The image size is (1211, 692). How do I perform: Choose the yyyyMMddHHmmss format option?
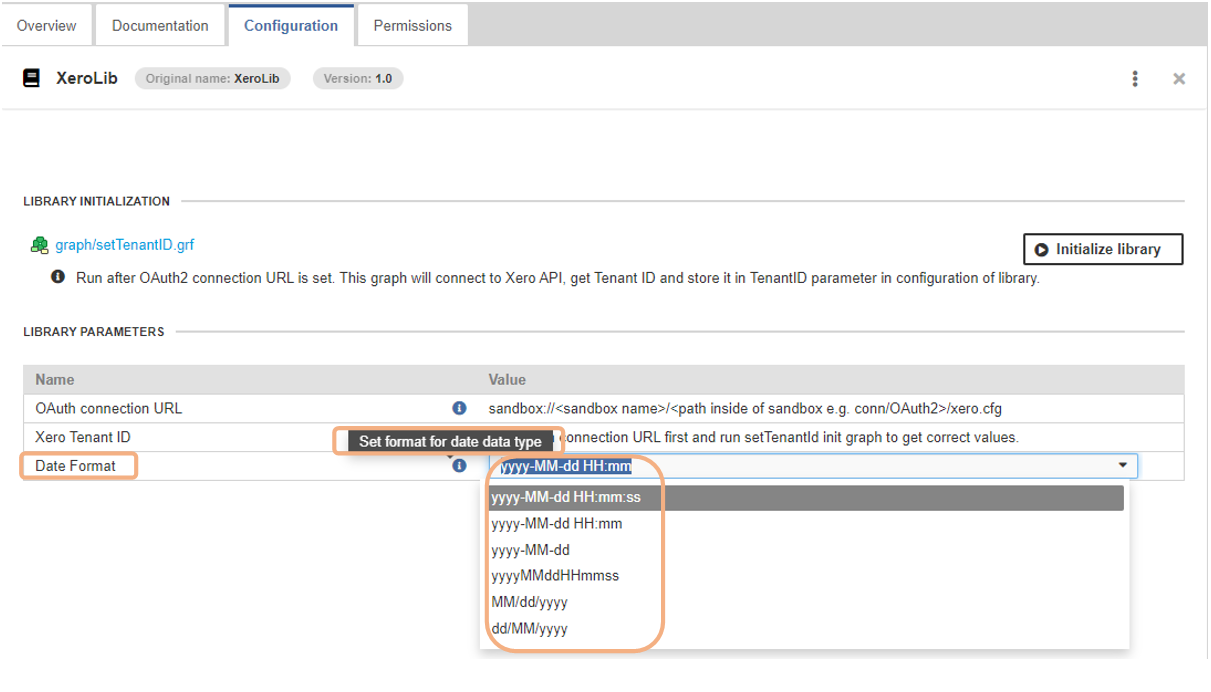(557, 575)
